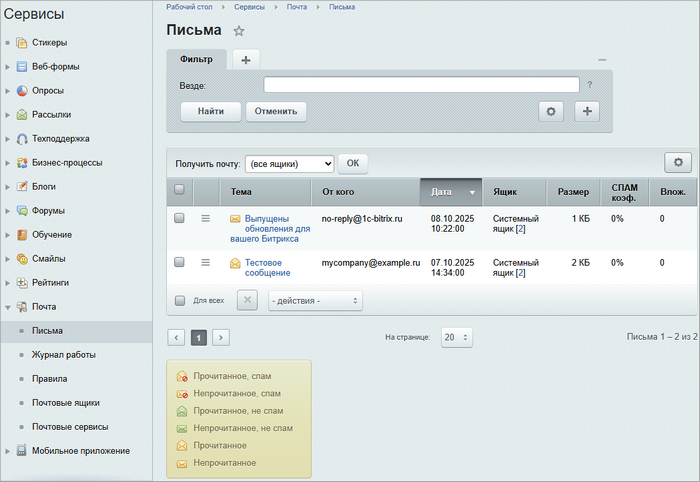This screenshot has height=482, width=700.
Task: Click the favorites star next to Письма
Action: point(239,31)
